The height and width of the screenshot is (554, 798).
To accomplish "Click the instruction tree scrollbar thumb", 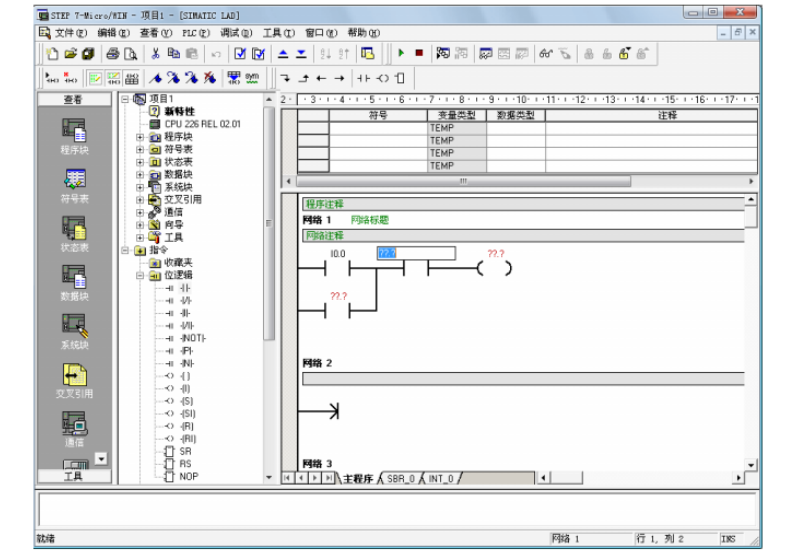I will click(x=269, y=222).
